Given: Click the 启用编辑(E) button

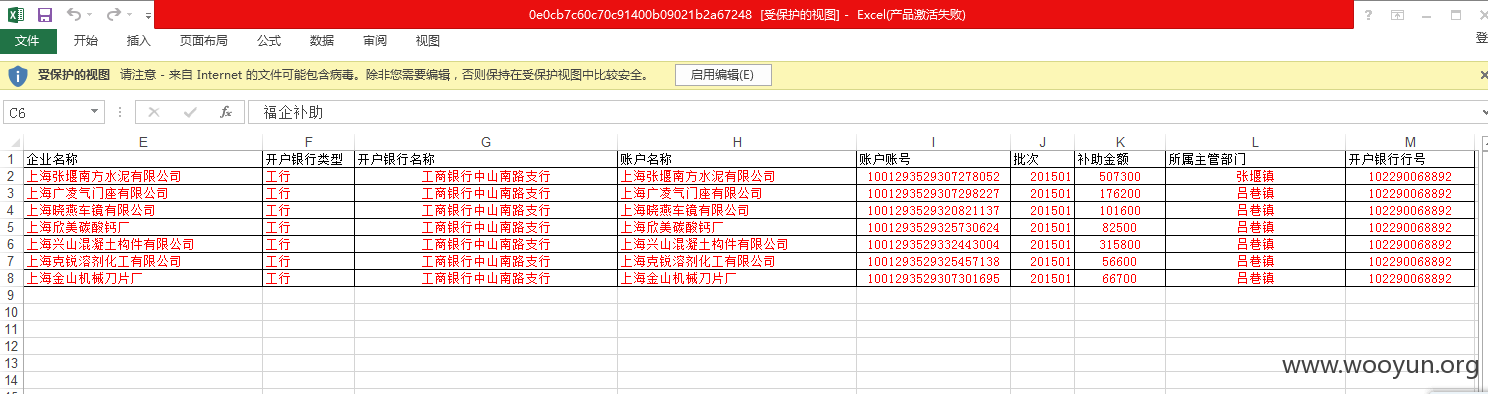Looking at the screenshot, I should [x=722, y=75].
